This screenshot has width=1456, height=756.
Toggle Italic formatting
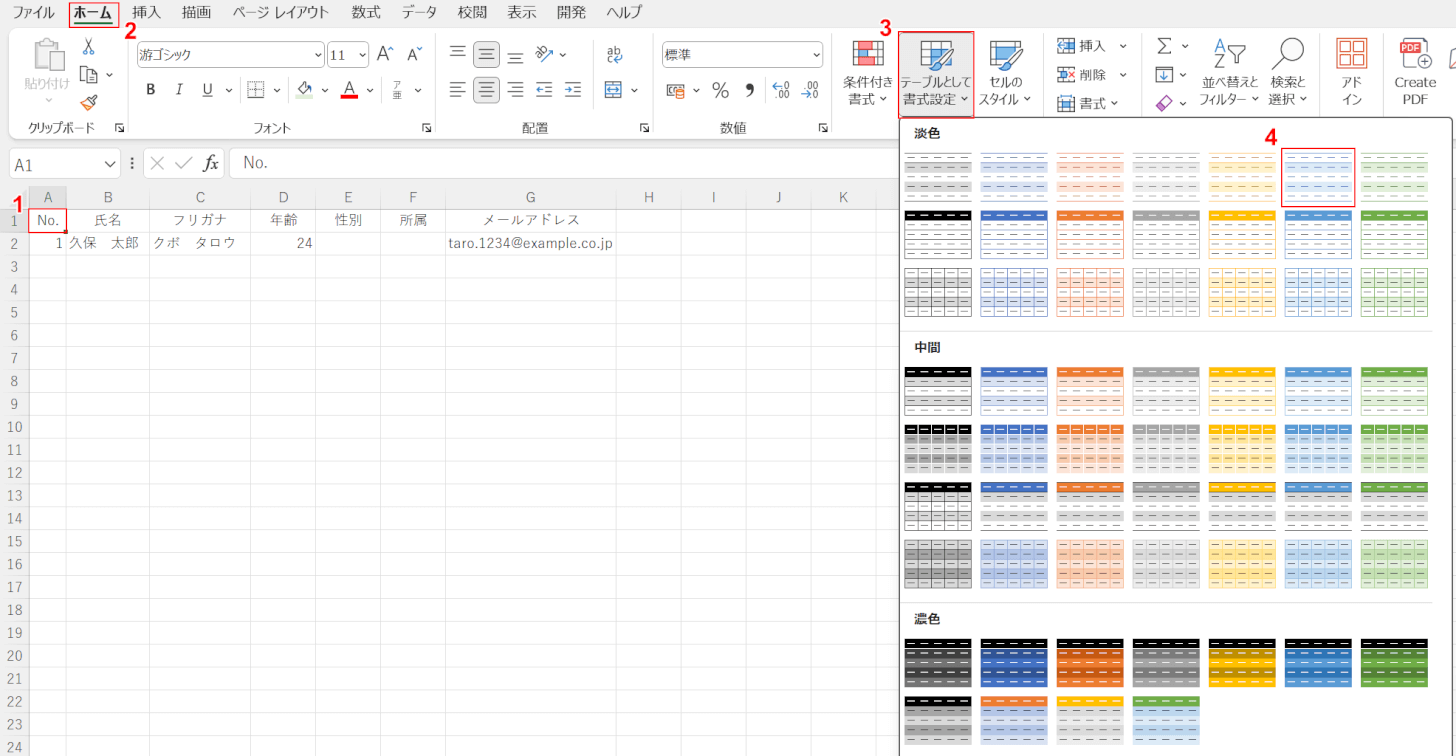179,90
